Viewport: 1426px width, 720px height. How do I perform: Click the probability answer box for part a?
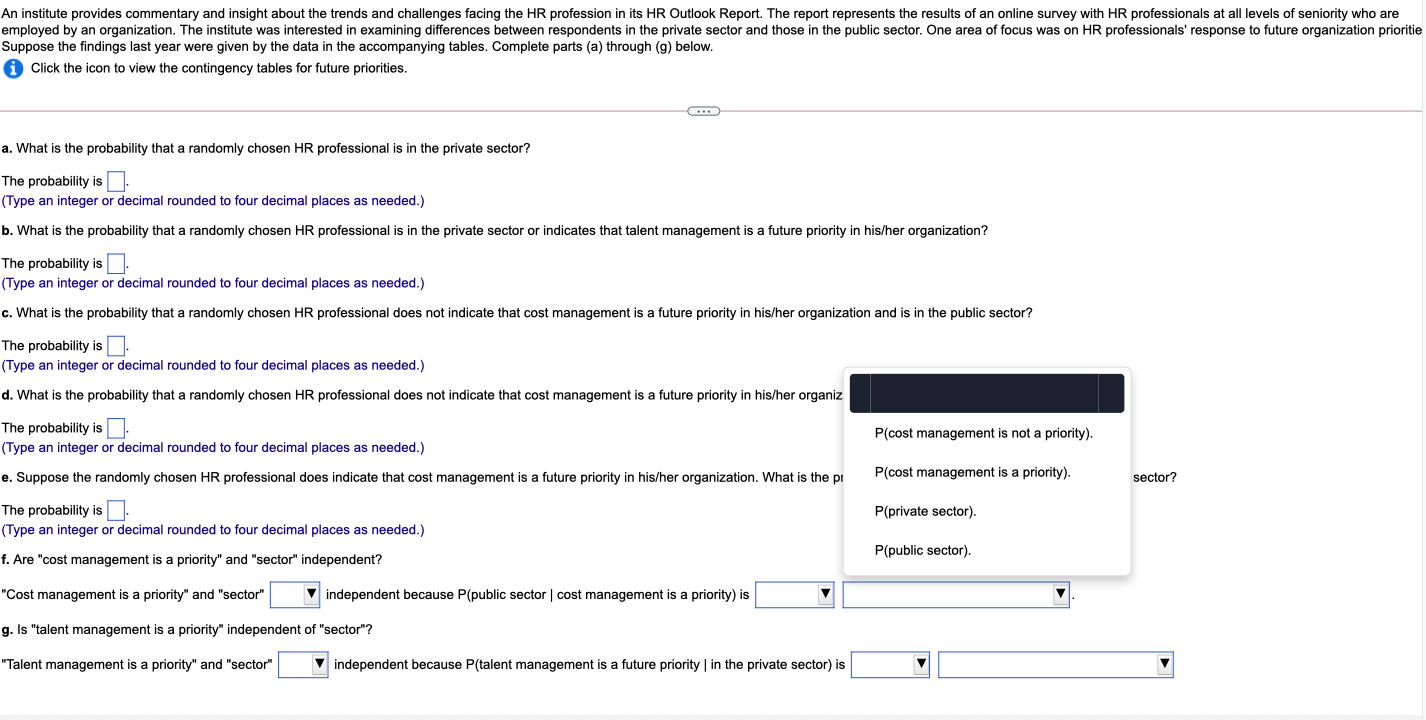(115, 180)
